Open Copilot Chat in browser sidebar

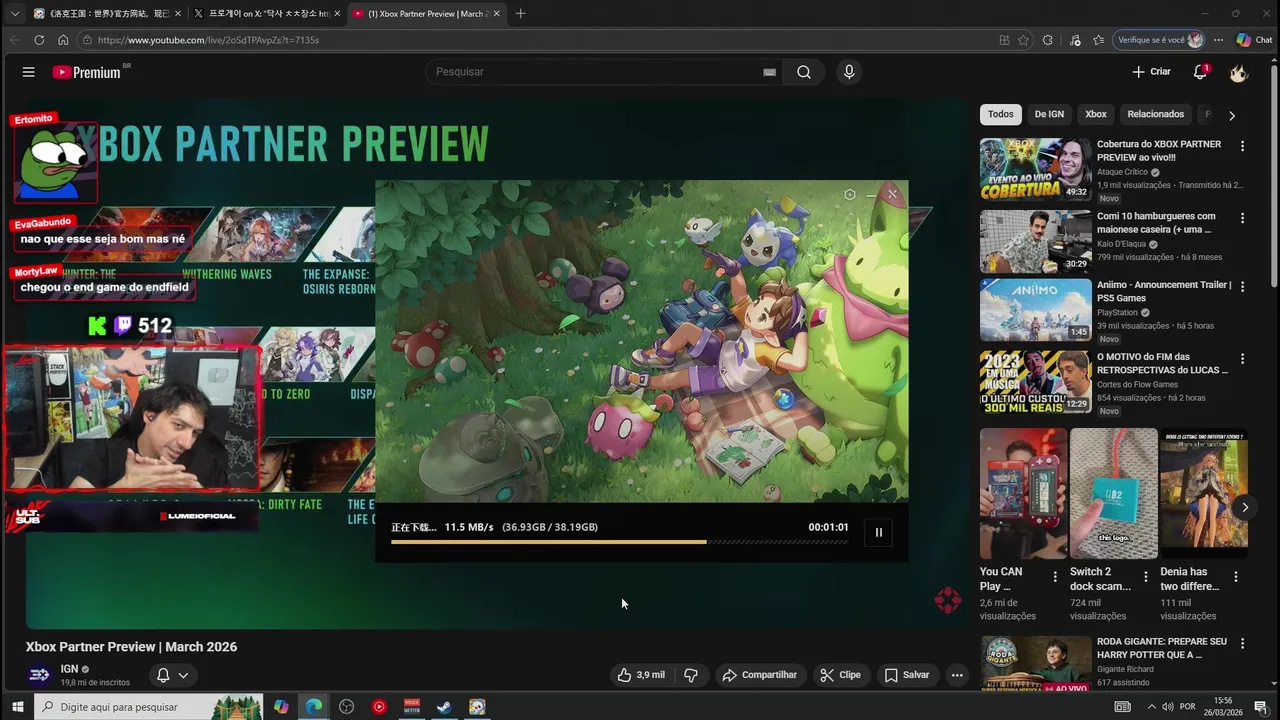point(1253,40)
